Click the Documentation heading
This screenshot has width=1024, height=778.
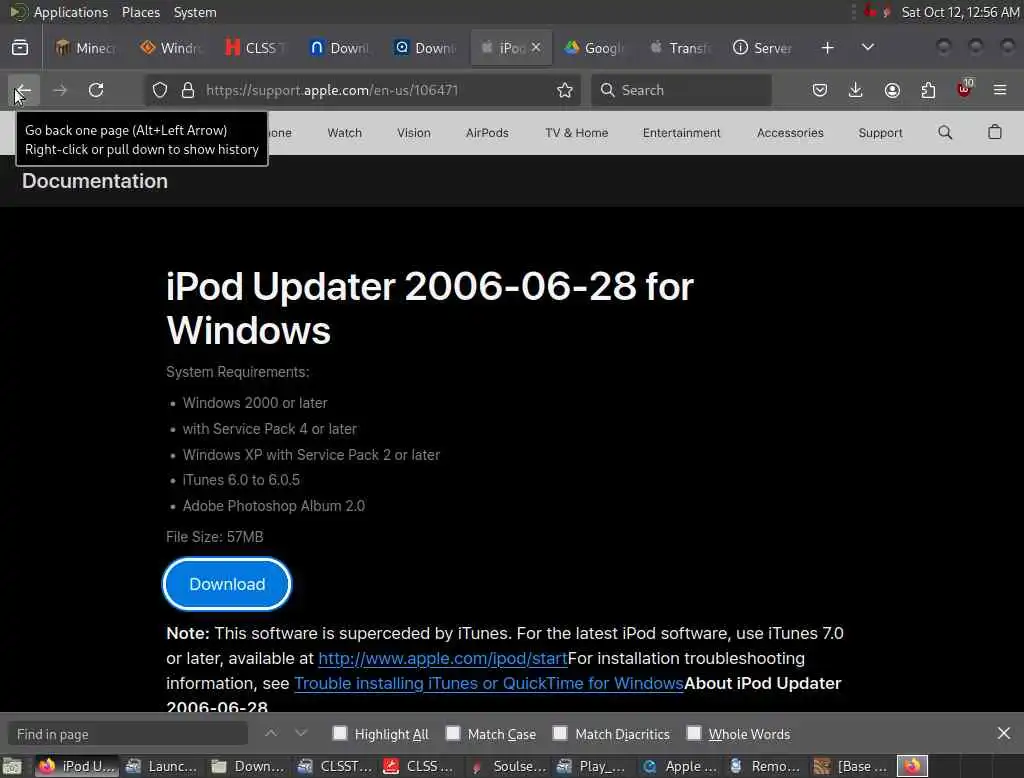(95, 181)
